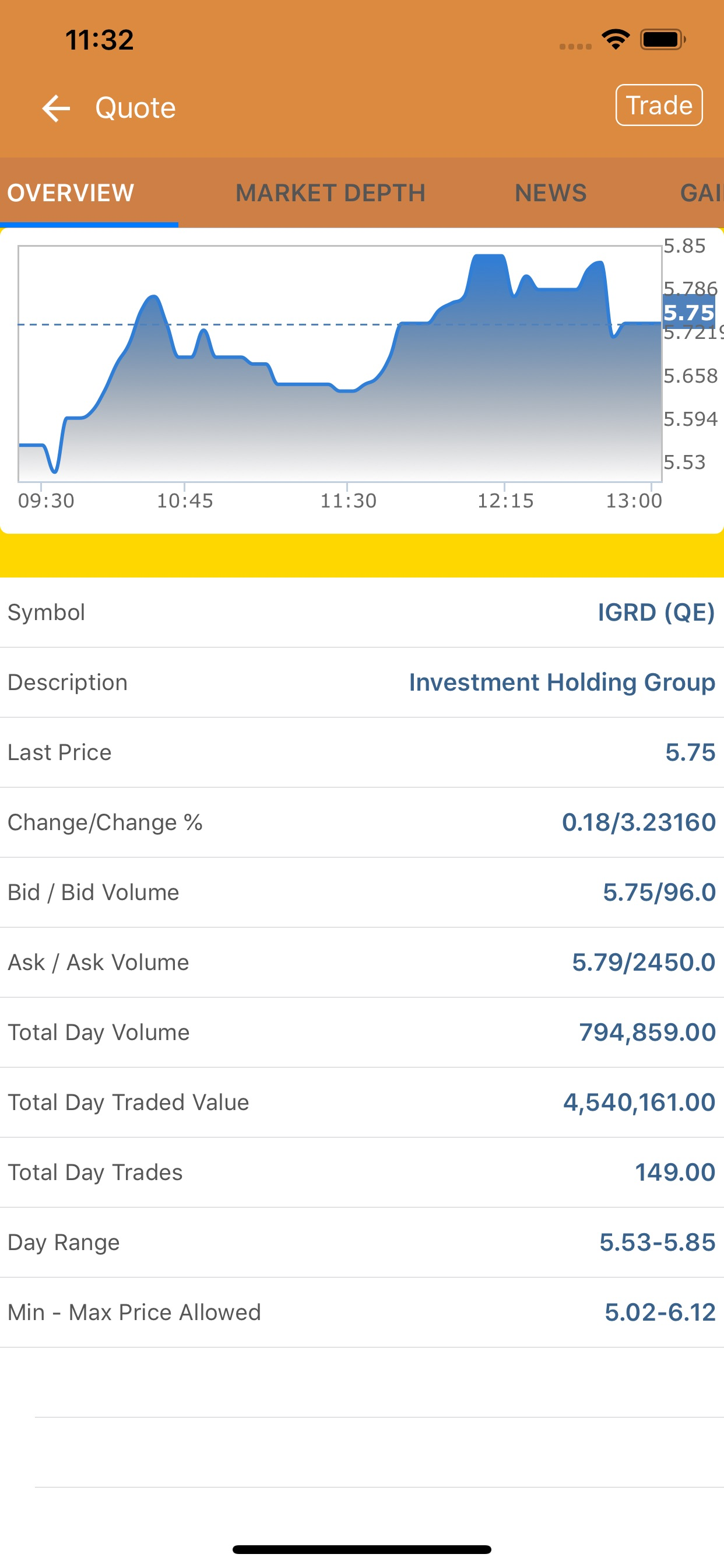Switch to the Market Depth tab
The width and height of the screenshot is (724, 1568).
tap(331, 193)
